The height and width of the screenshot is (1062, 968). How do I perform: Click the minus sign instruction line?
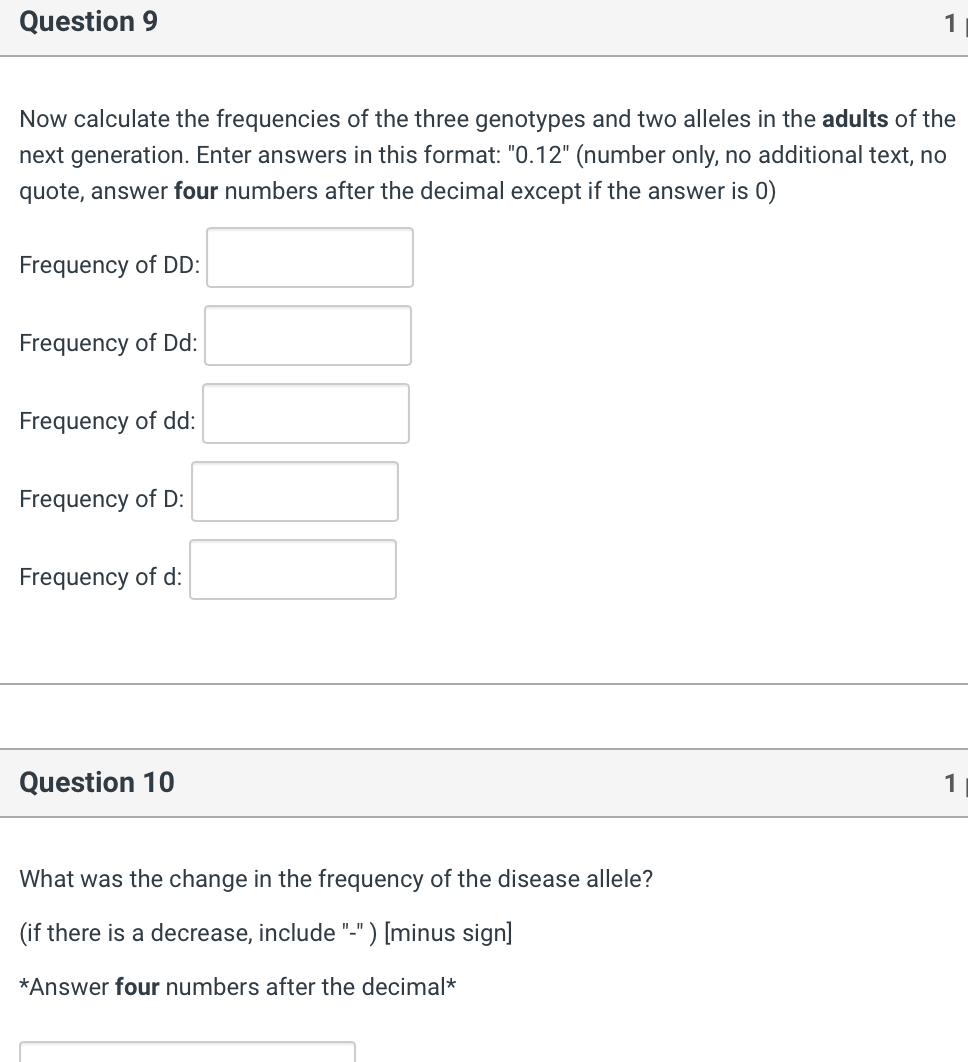tap(265, 932)
